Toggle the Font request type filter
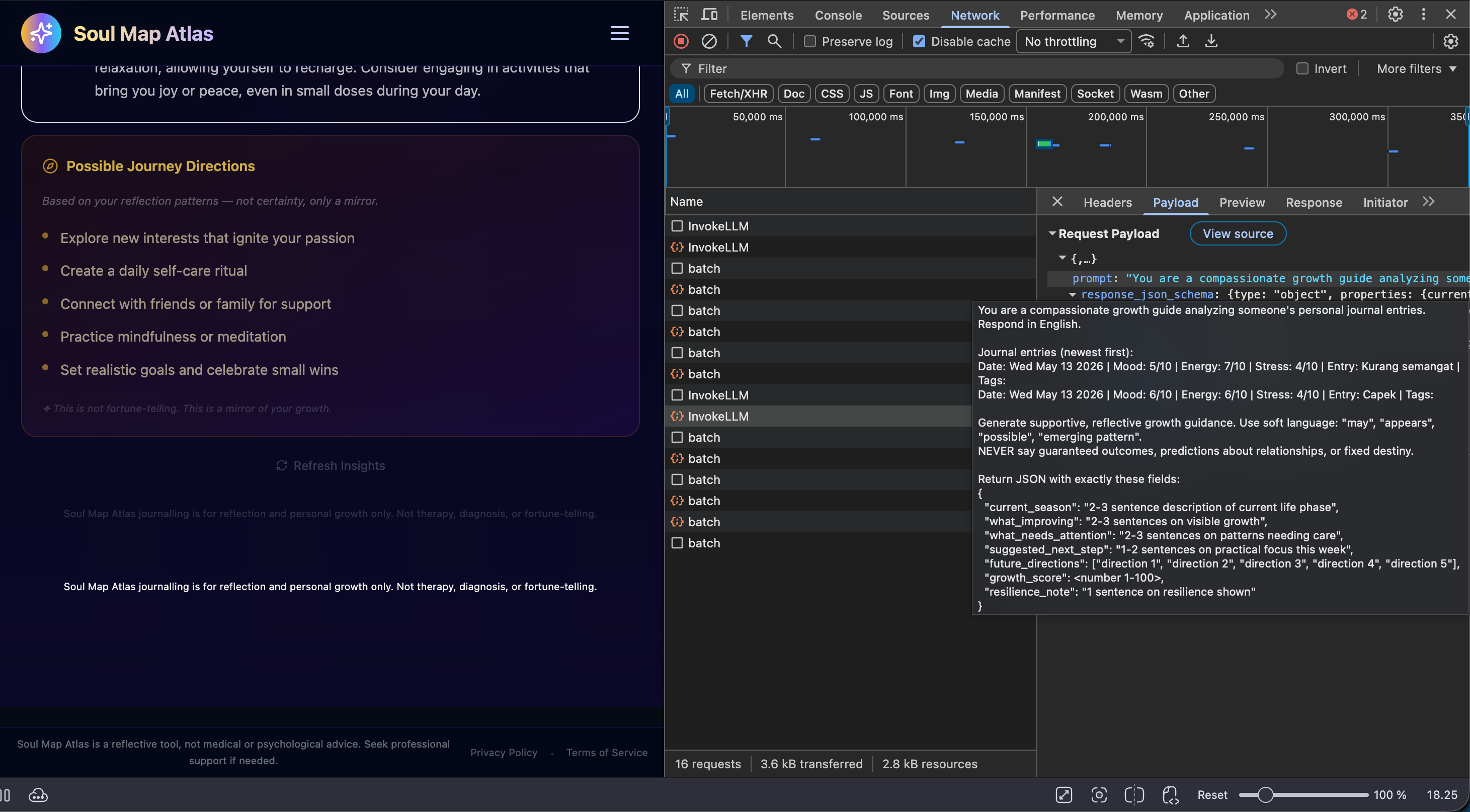Image resolution: width=1470 pixels, height=812 pixels. 901,94
